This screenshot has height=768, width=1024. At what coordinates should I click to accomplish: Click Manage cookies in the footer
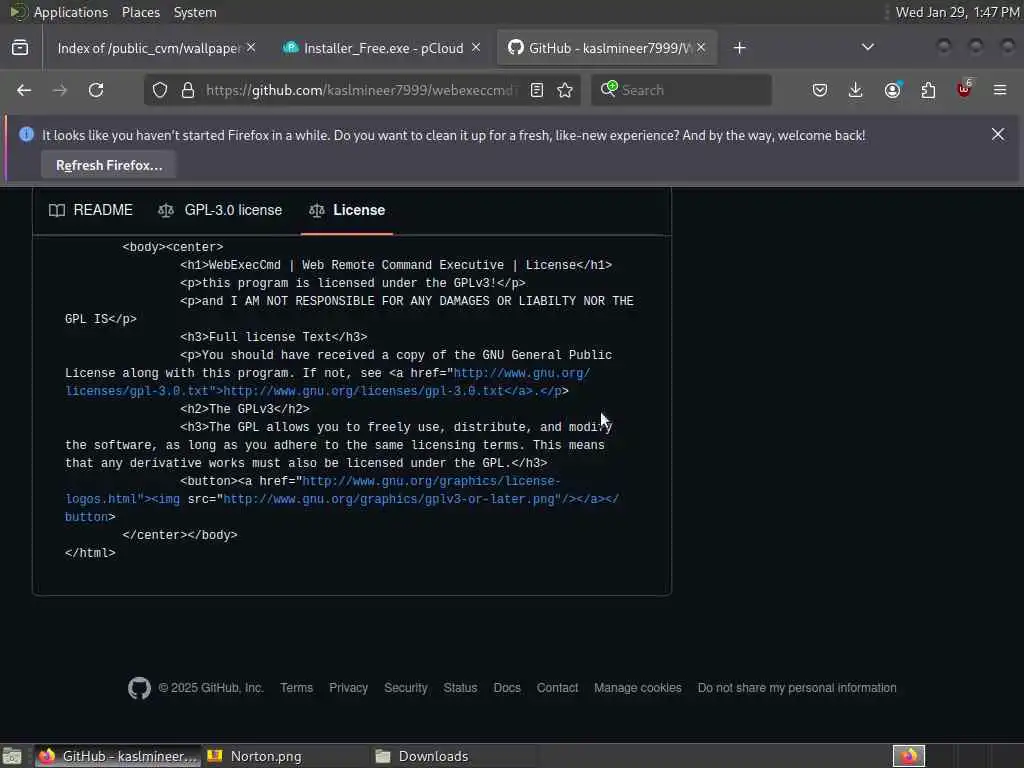tap(638, 688)
